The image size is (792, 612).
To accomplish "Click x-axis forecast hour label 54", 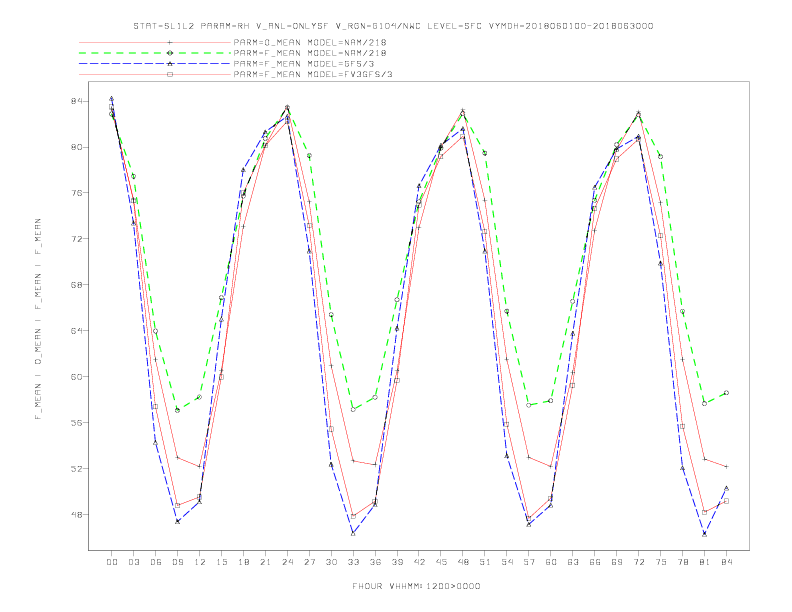I will tap(507, 562).
